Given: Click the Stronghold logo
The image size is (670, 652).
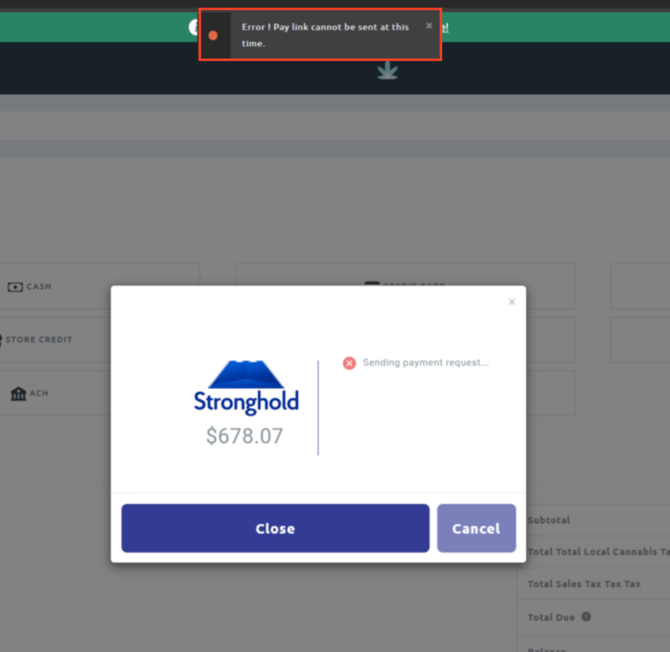Looking at the screenshot, I should click(x=246, y=387).
